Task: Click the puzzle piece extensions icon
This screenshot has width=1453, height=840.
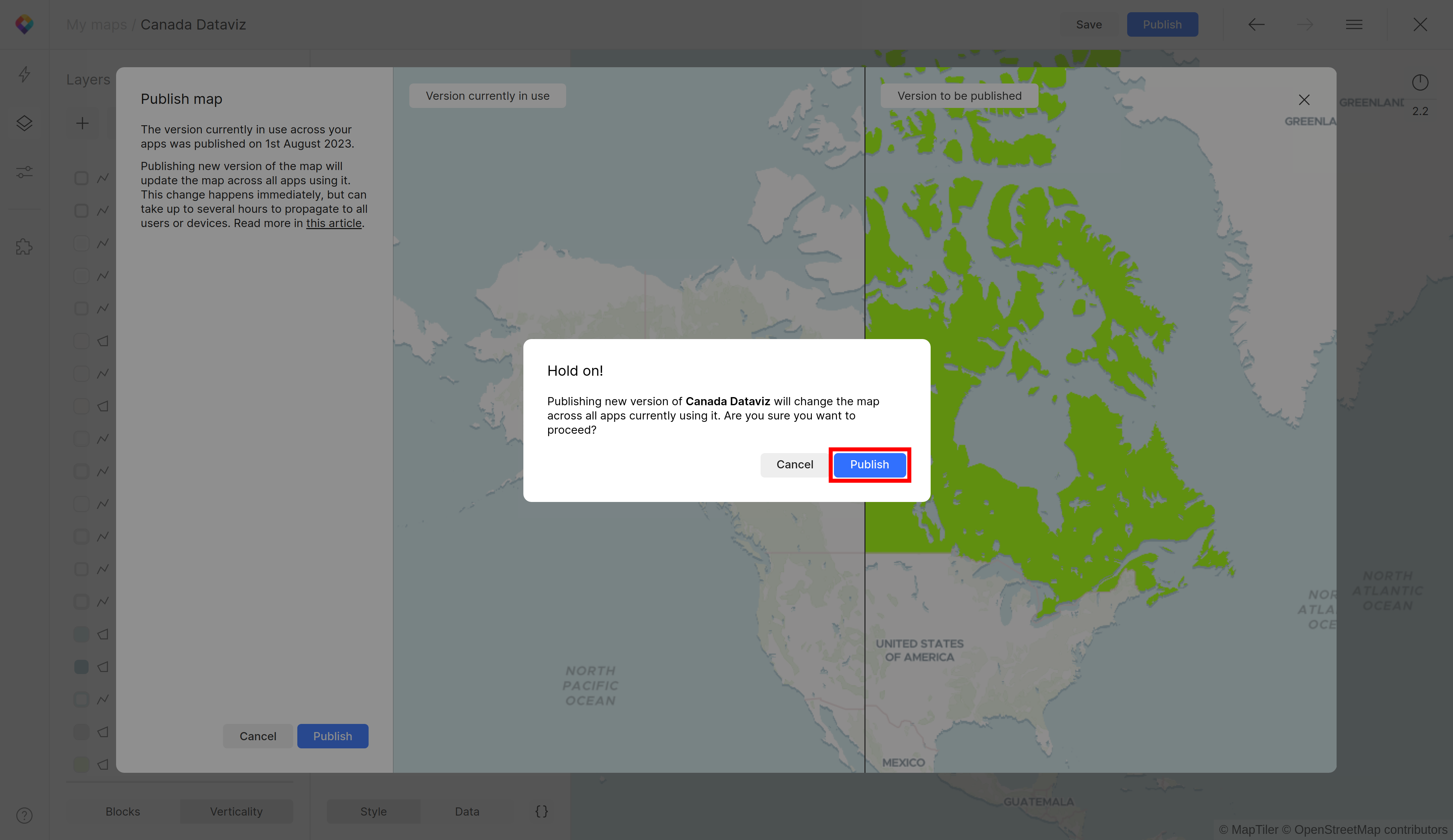Action: point(24,247)
